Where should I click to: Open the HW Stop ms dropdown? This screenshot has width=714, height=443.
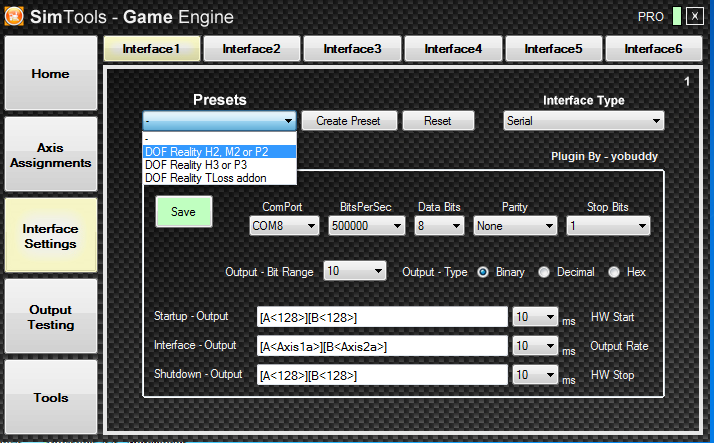coord(535,375)
